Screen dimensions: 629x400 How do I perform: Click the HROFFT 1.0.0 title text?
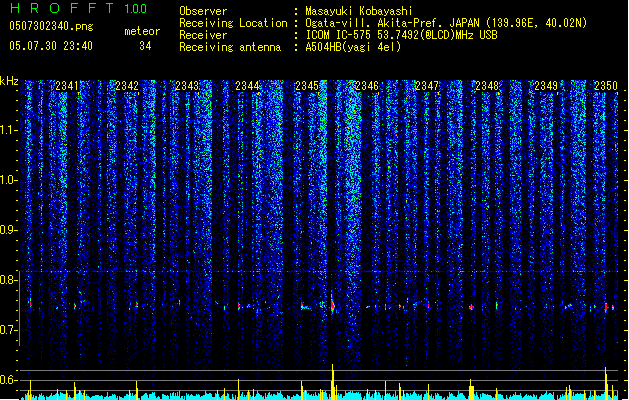78,8
